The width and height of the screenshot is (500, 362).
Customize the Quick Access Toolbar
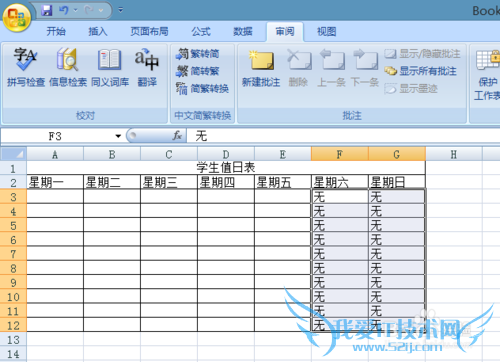[x=121, y=10]
